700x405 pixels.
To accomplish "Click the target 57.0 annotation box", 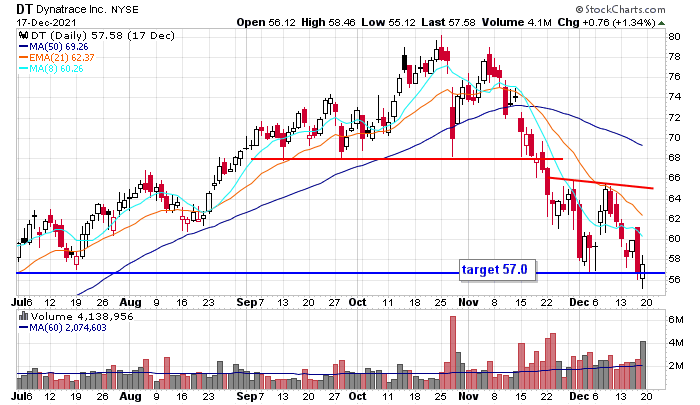I will click(x=497, y=270).
